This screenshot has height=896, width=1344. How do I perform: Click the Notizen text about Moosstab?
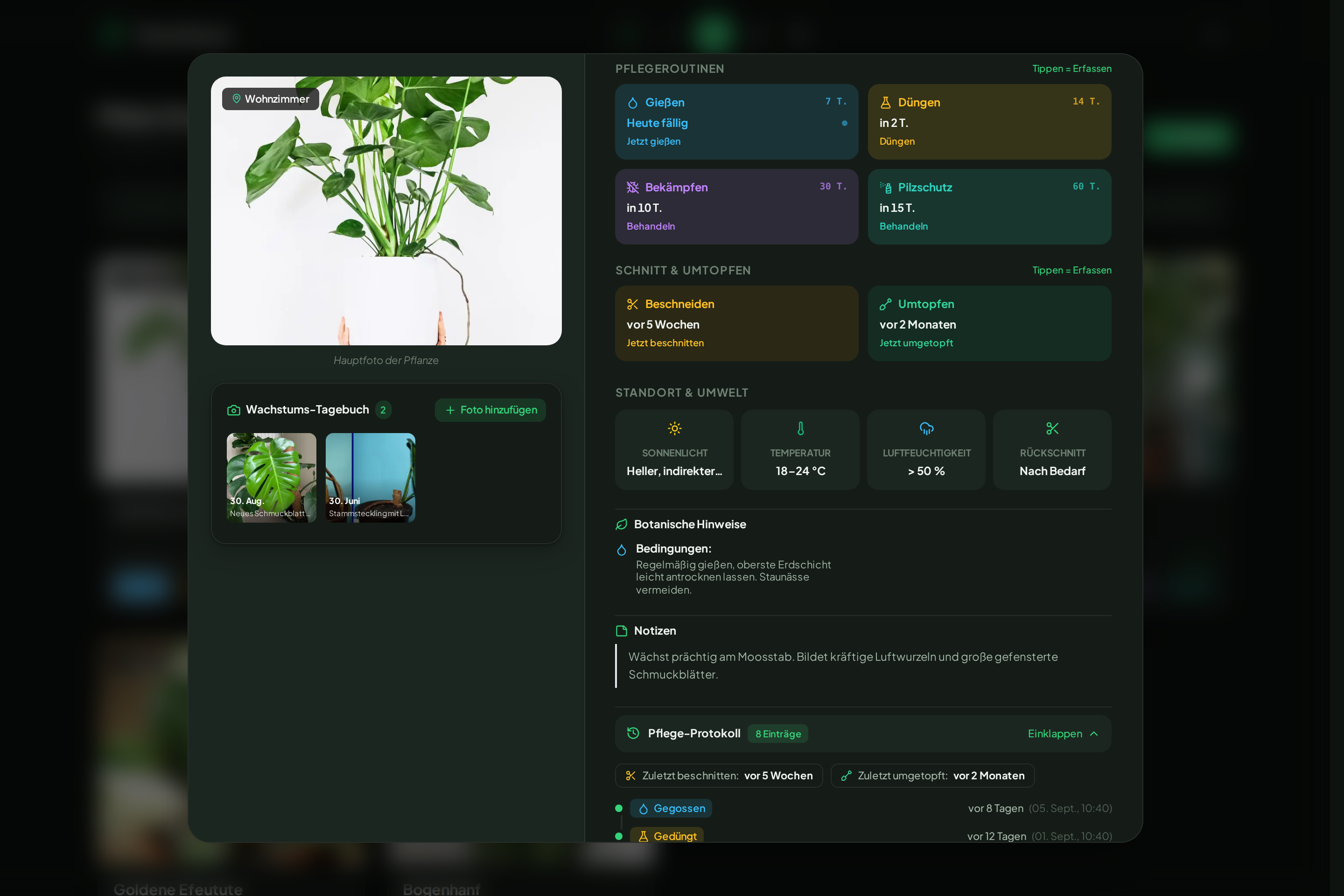tap(843, 666)
